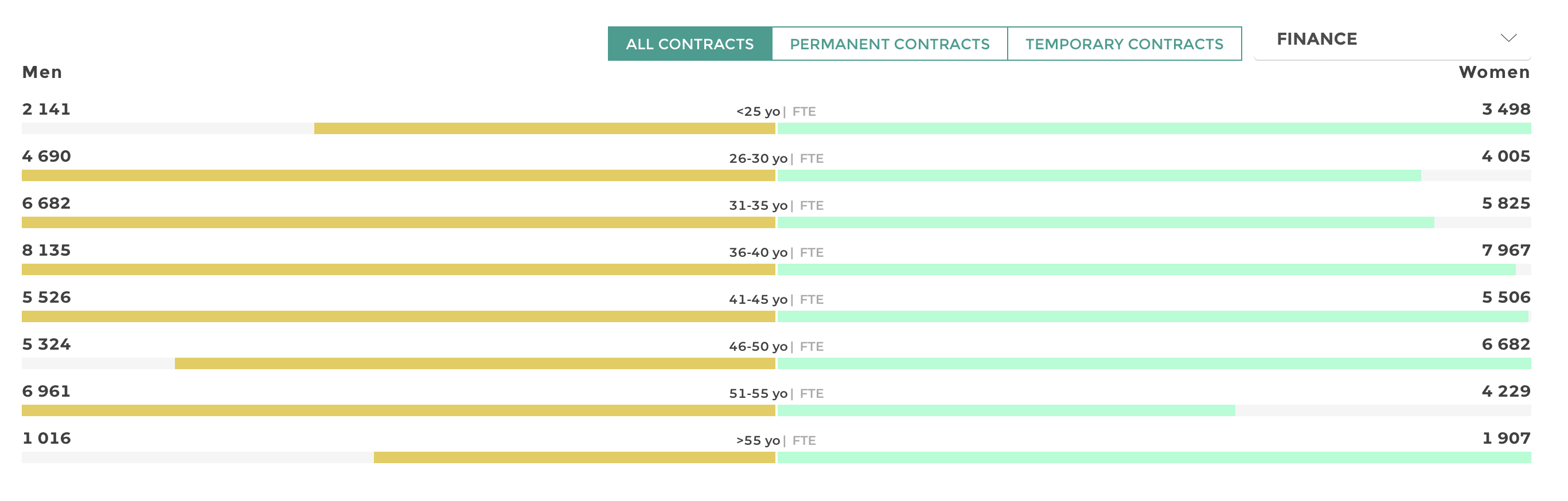
Task: Click women's bar for 51-55 yo
Action: (1005, 410)
